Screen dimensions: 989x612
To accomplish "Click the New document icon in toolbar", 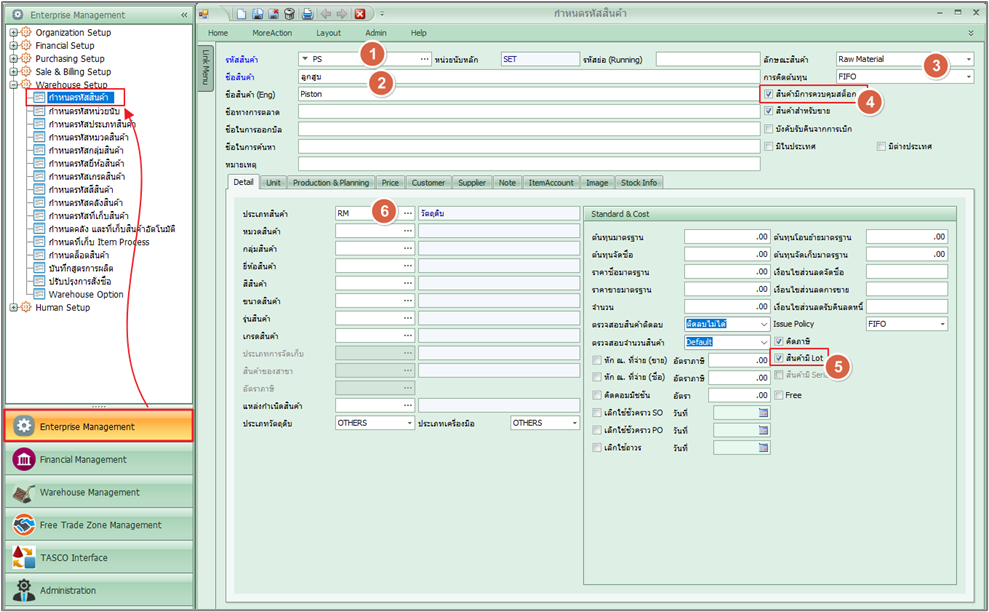I will [243, 14].
